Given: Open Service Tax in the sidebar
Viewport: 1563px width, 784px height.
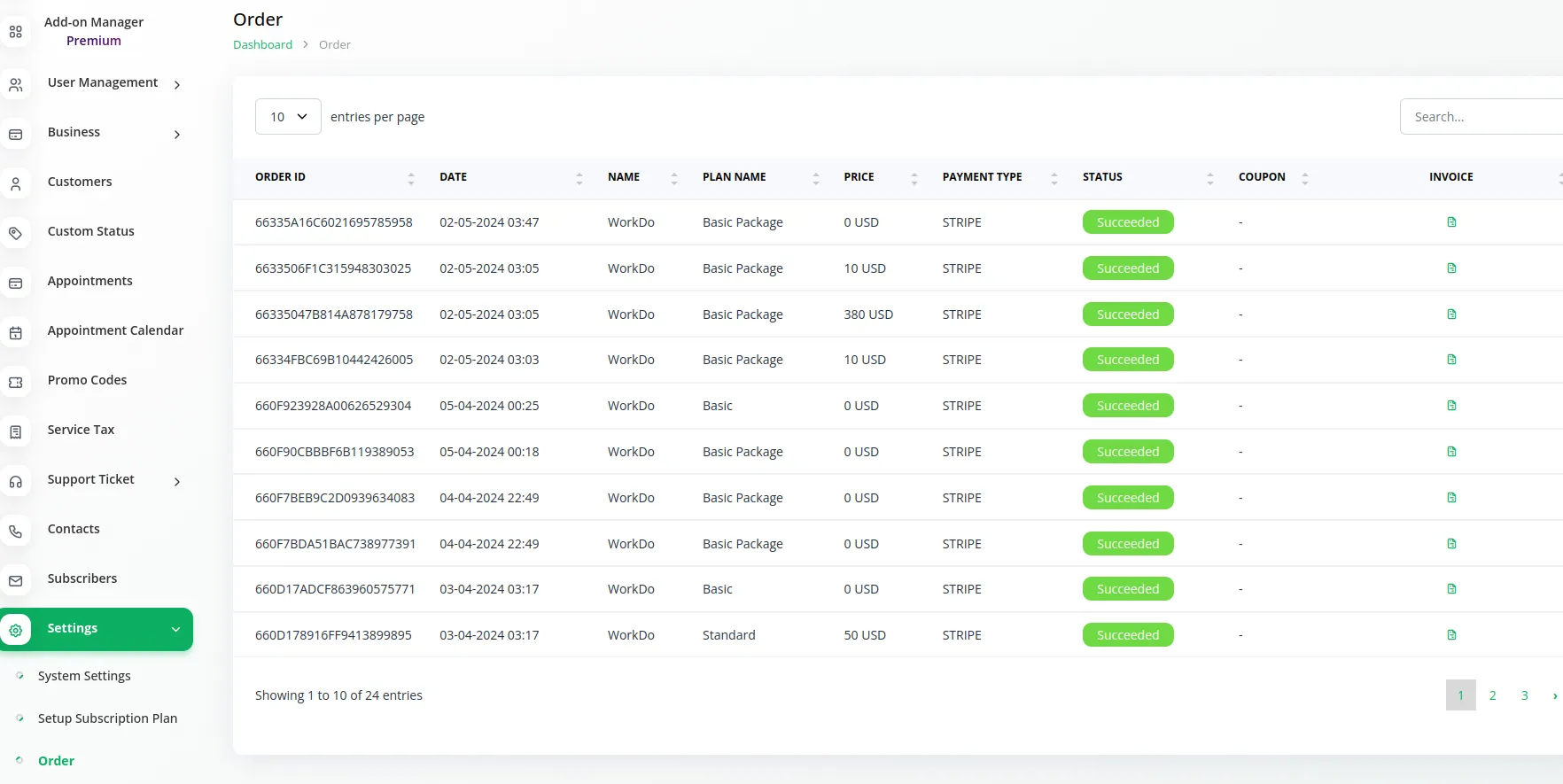Looking at the screenshot, I should [81, 430].
